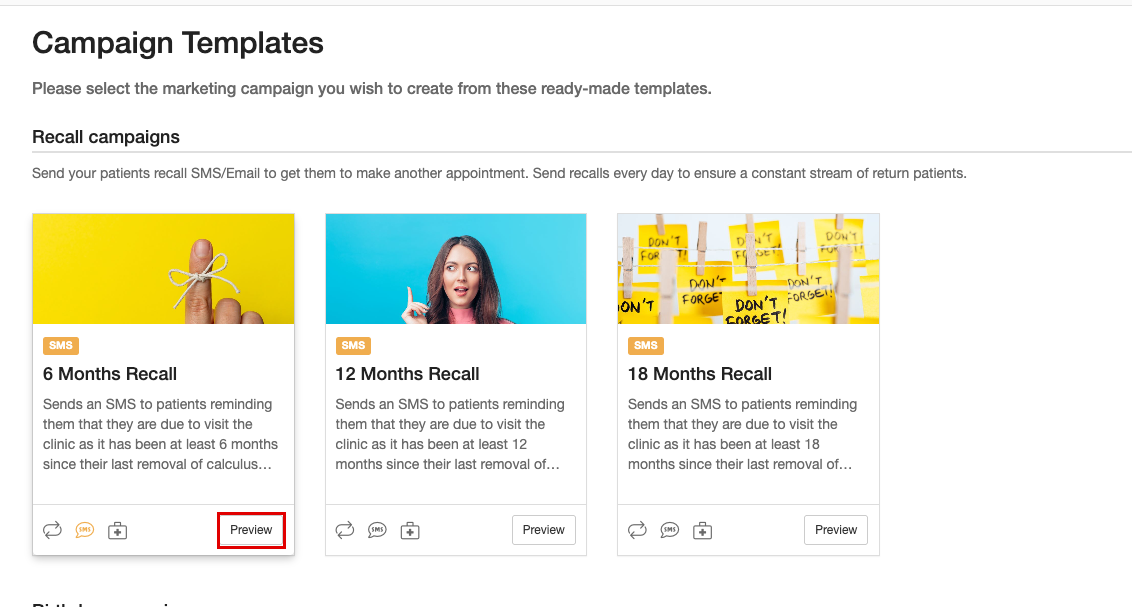Click the SMS badge on 18 Months Recall
The image size is (1132, 607).
[x=645, y=346]
